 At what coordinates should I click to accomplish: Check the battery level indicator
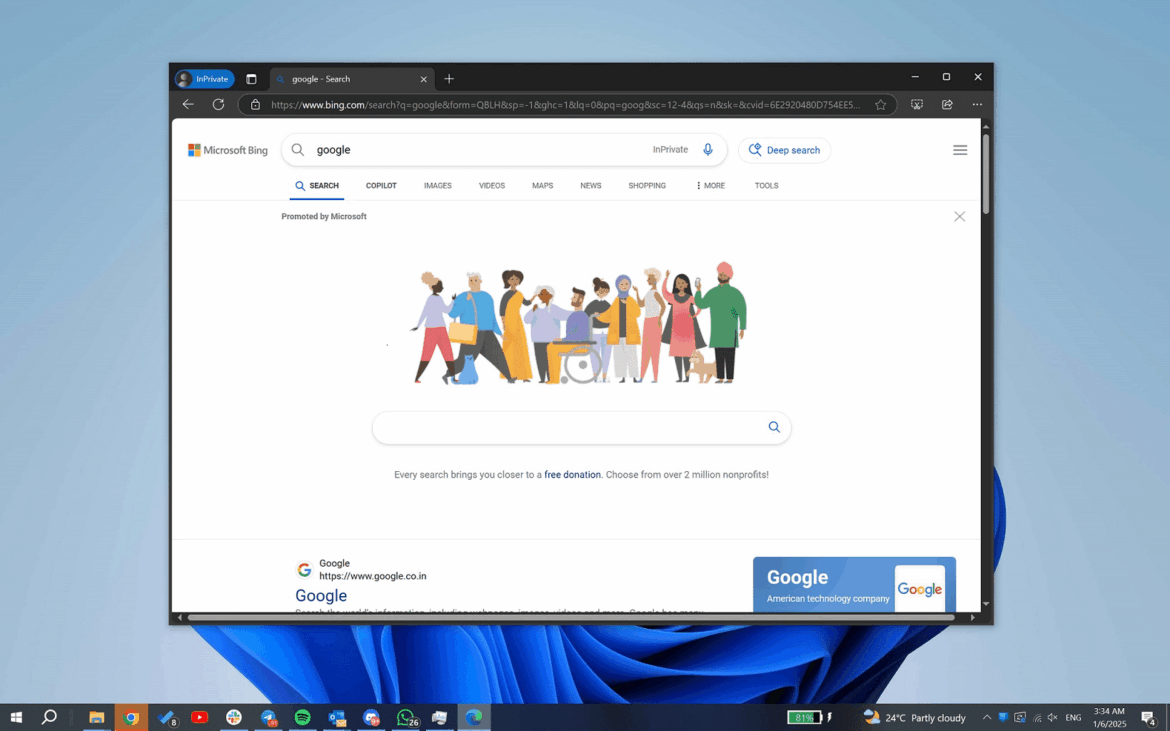[x=806, y=717]
